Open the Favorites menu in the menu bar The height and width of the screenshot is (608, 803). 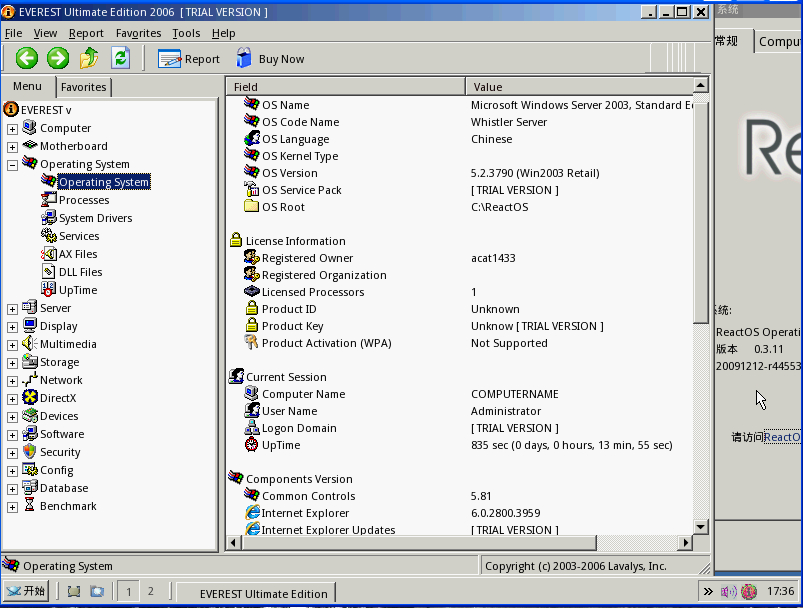click(x=138, y=33)
